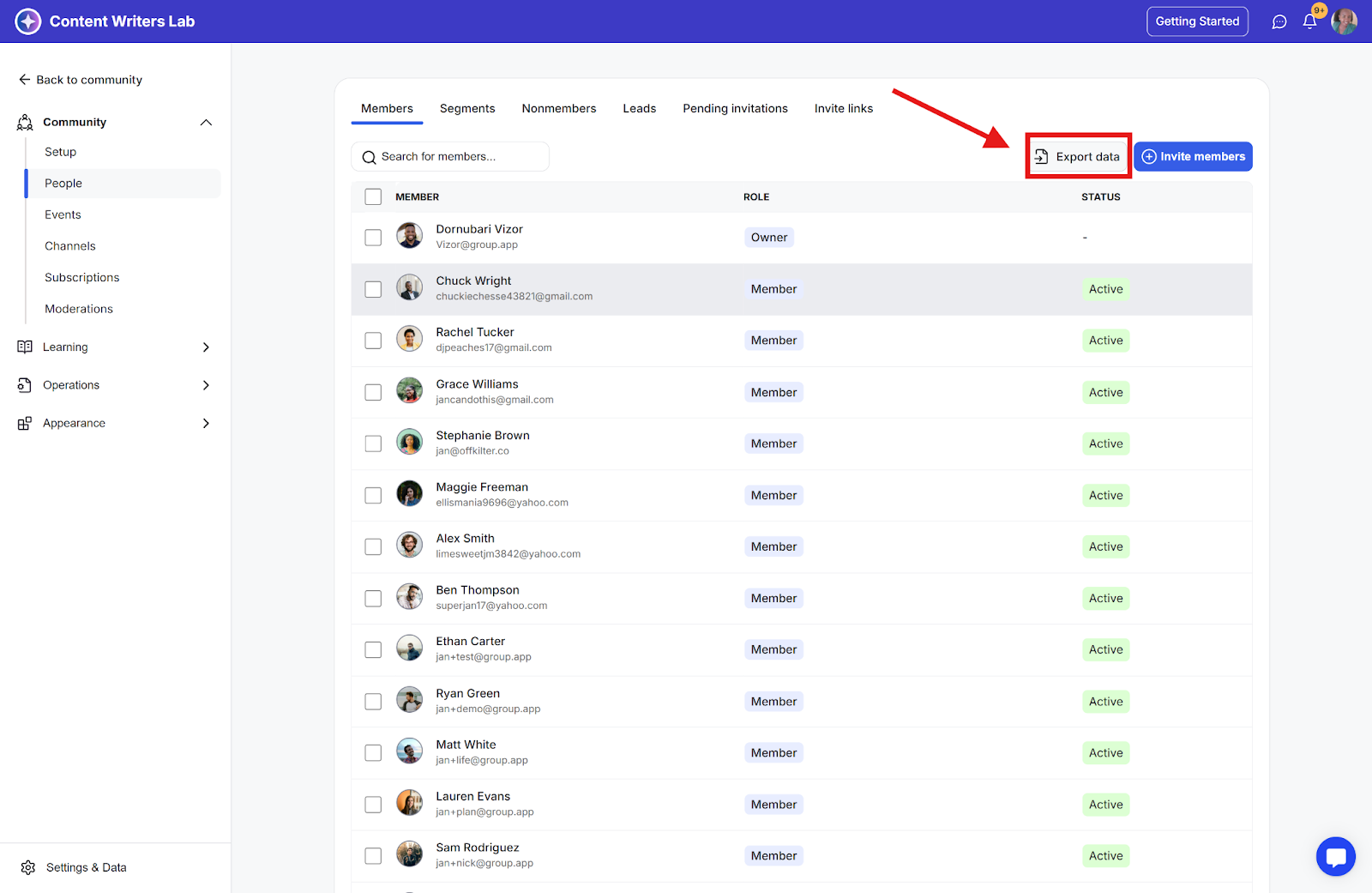Select the checkbox for Chuck Wright
This screenshot has width=1372, height=893.
[373, 289]
